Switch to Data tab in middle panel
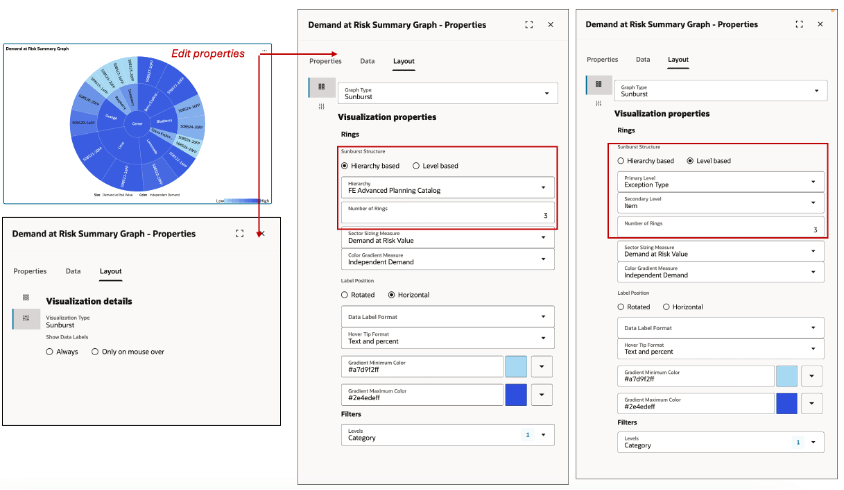 (x=368, y=61)
